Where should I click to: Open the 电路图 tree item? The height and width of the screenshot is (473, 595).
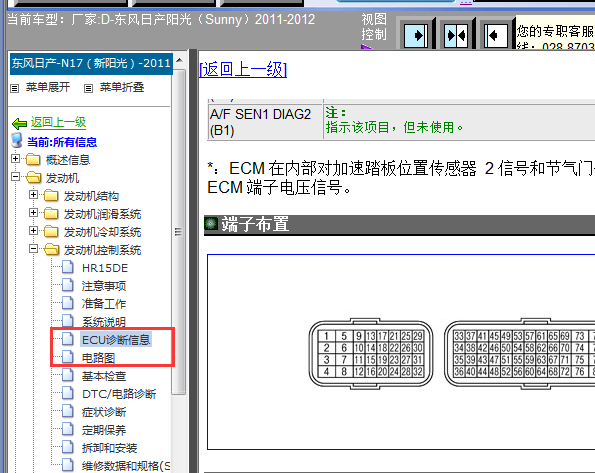(98, 358)
